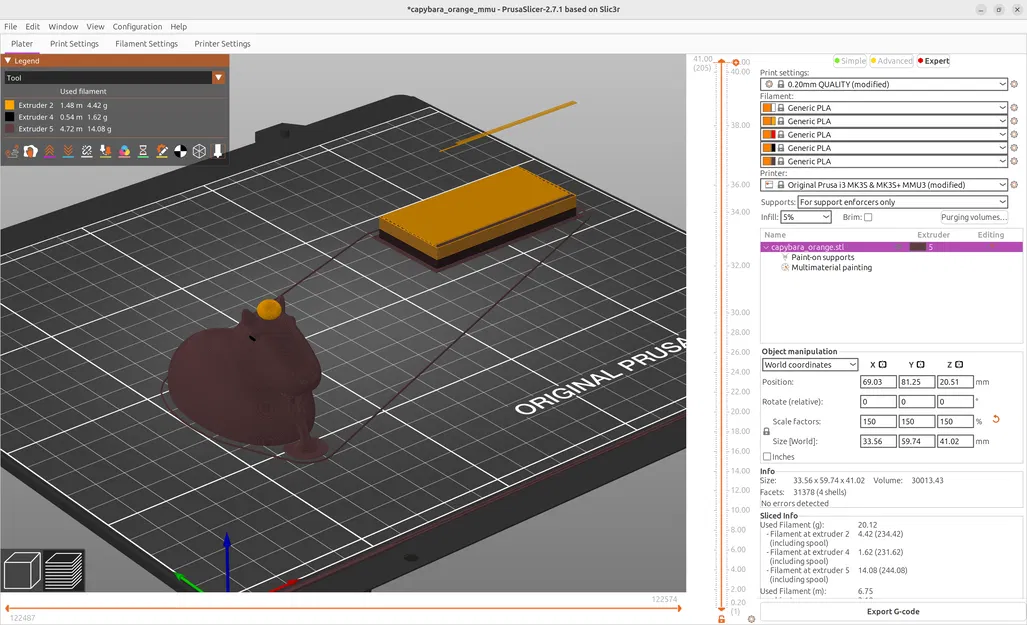This screenshot has height=625, width=1027.
Task: Click the Purging volumes button
Action: [x=973, y=217]
